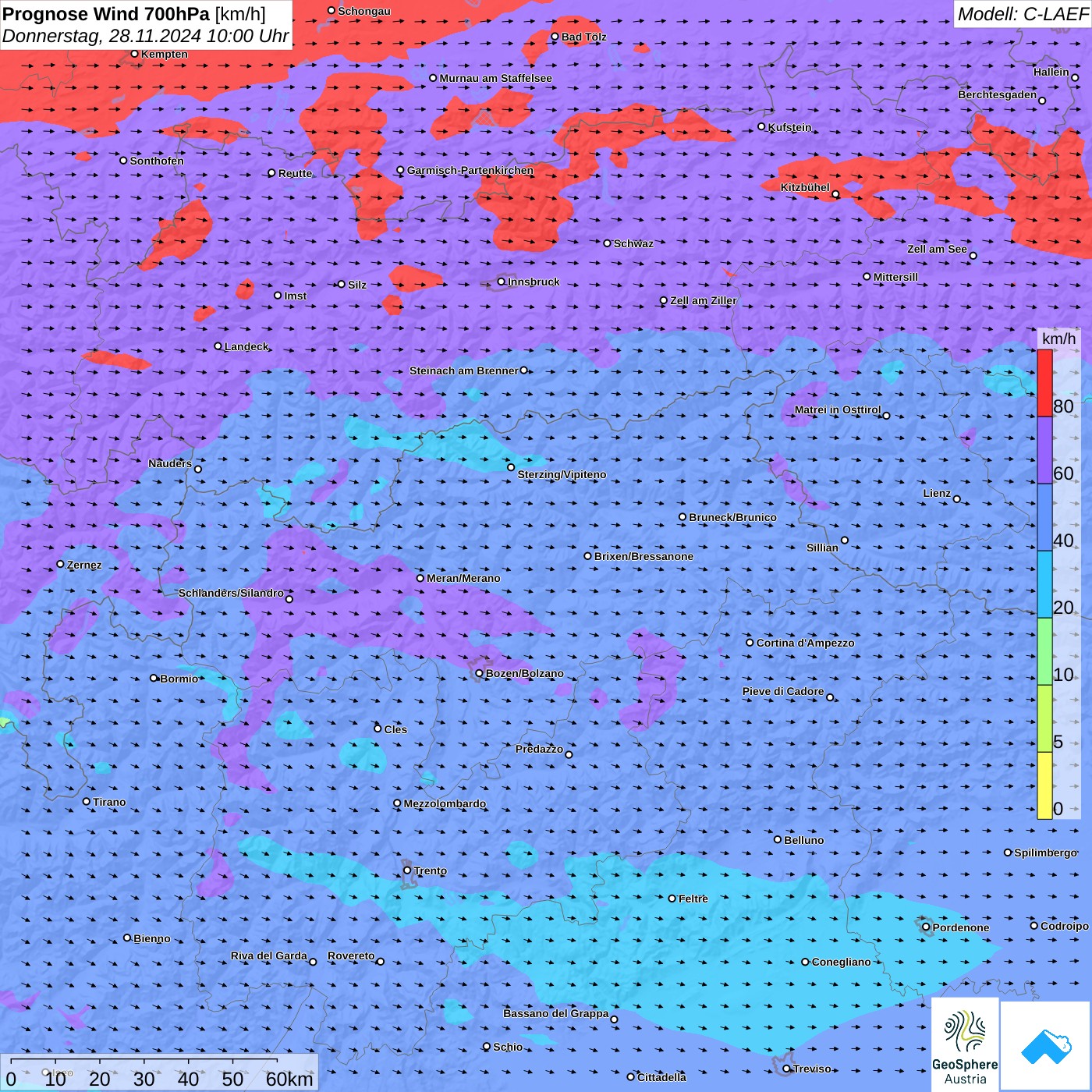Viewport: 1092px width, 1092px height.
Task: Pick the Kempten city marker
Action: coord(135,54)
